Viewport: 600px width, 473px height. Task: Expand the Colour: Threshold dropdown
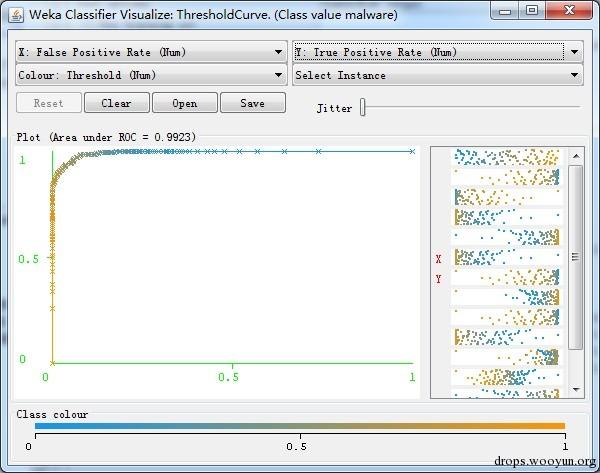(x=152, y=75)
